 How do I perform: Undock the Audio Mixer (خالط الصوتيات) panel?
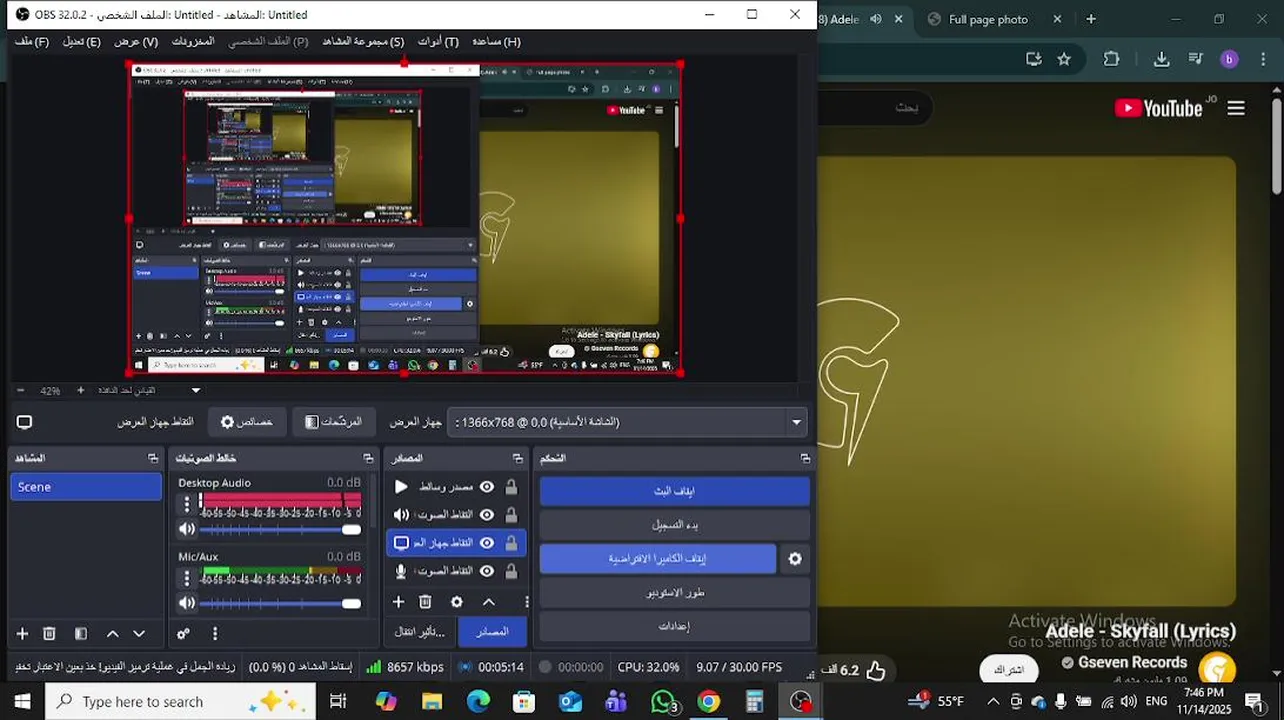click(x=368, y=458)
